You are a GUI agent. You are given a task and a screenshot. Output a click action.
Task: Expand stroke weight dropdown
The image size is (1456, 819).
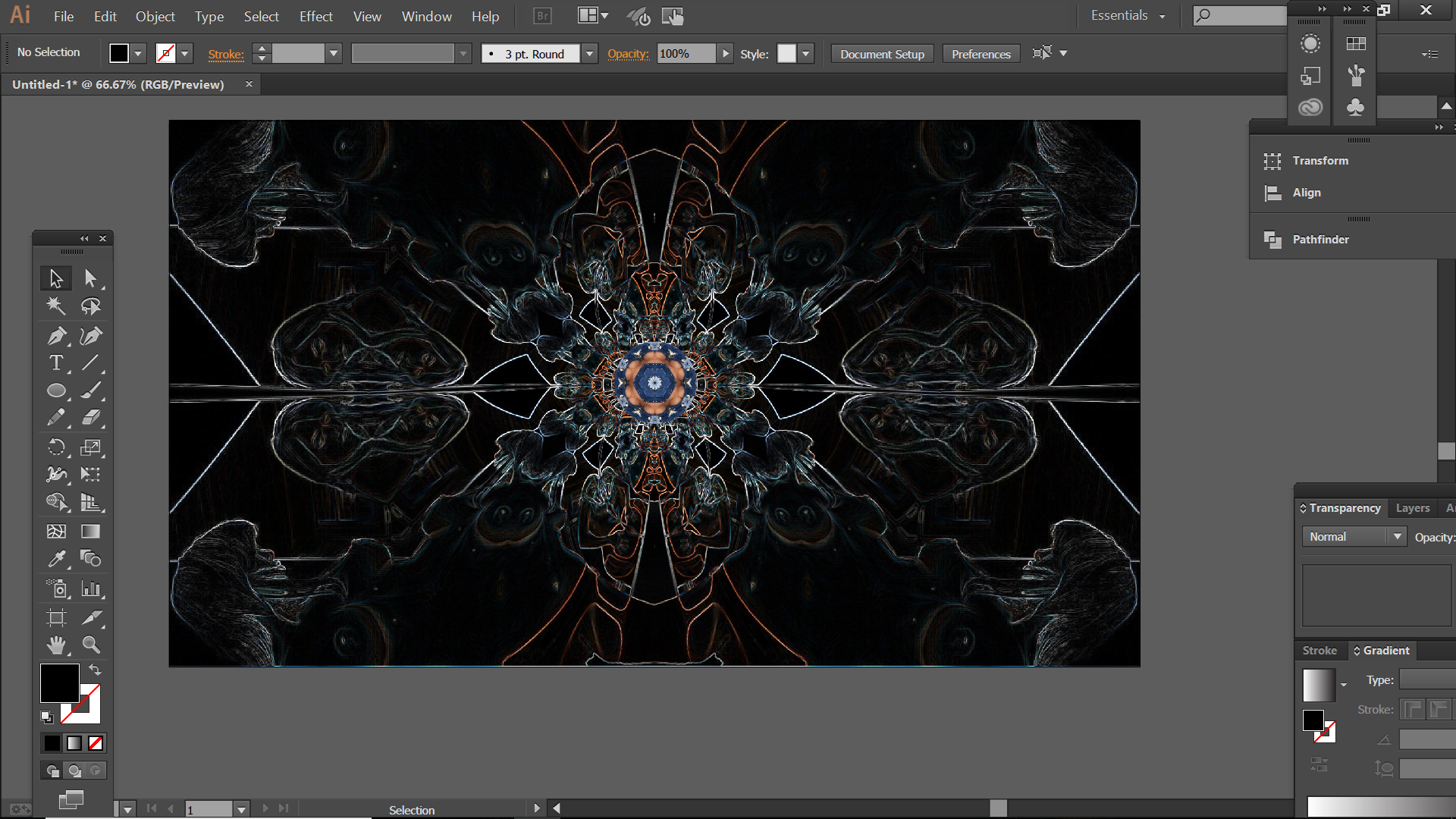pos(334,54)
